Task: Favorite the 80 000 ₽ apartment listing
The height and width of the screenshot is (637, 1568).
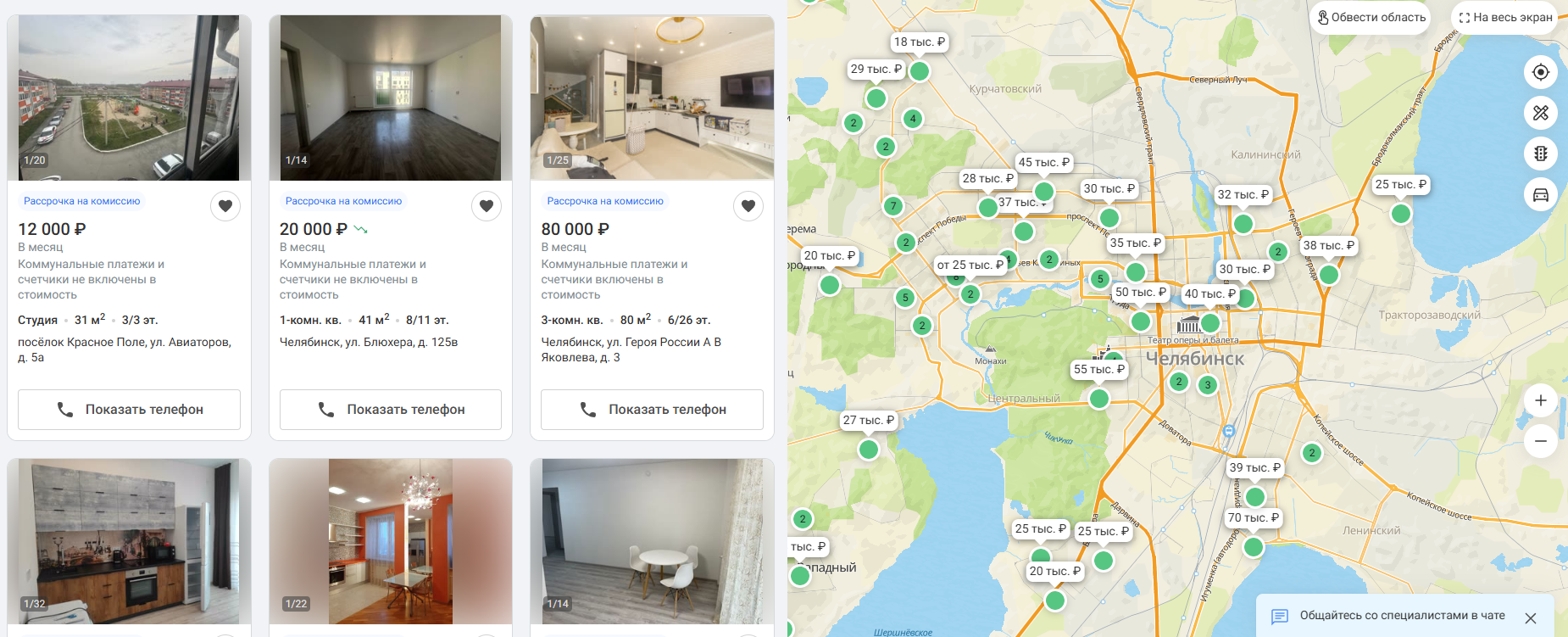Action: click(x=748, y=205)
